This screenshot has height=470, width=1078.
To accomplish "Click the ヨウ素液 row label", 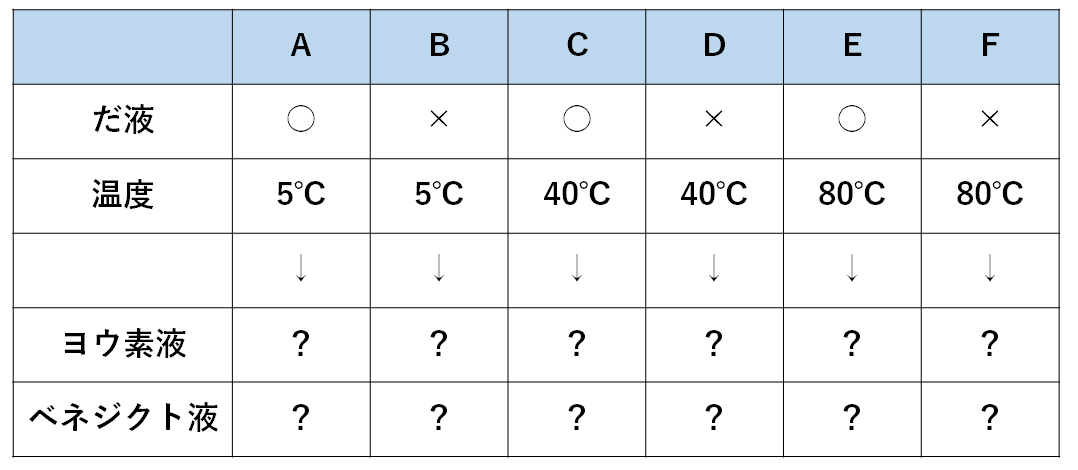I will point(122,344).
